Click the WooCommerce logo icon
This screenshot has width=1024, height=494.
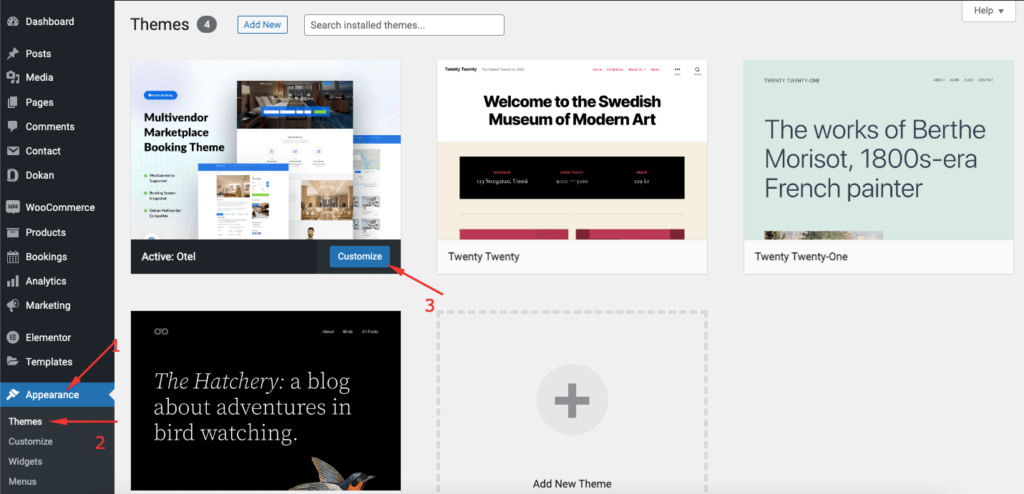[x=12, y=208]
